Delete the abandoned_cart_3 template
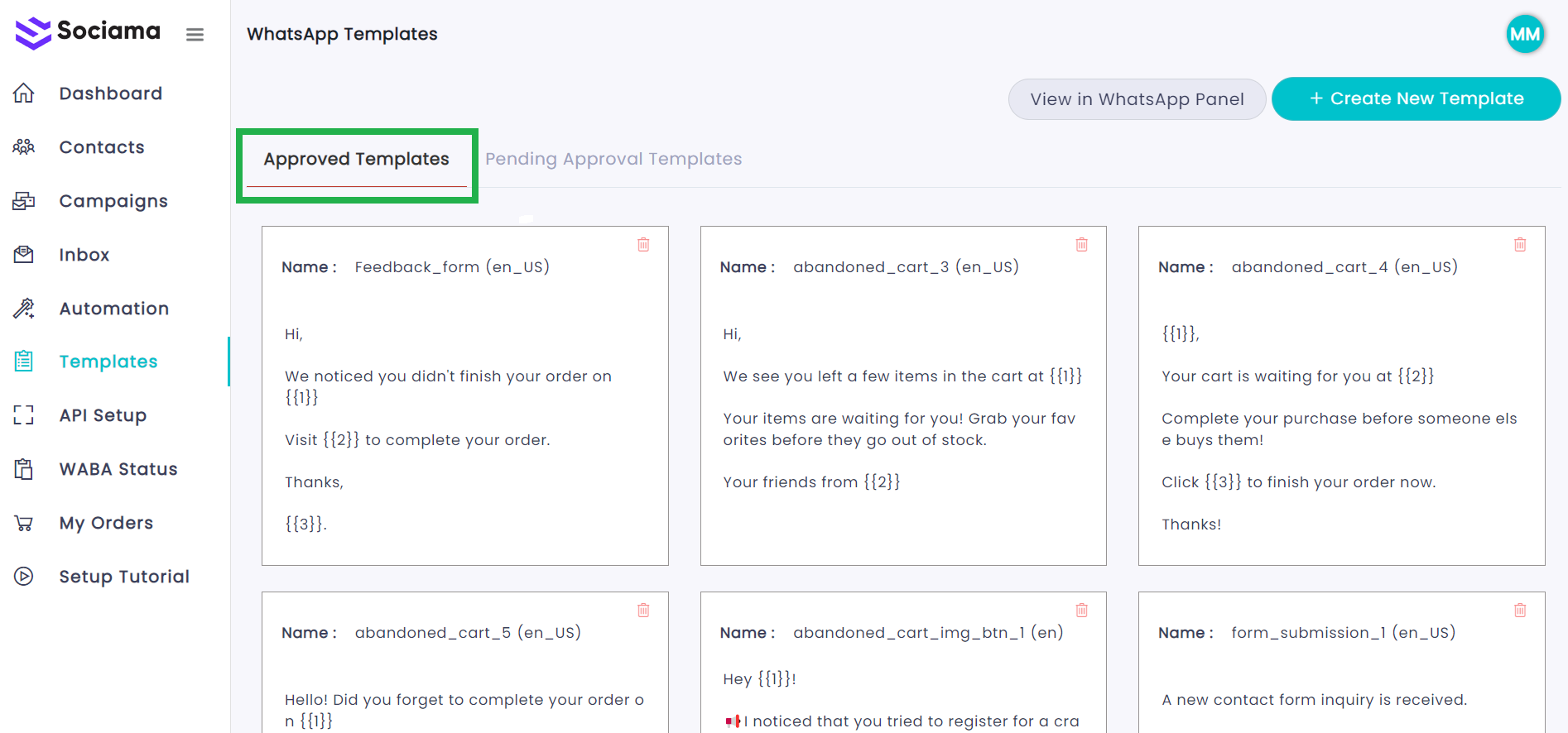Image resolution: width=1568 pixels, height=733 pixels. pyautogui.click(x=1081, y=245)
